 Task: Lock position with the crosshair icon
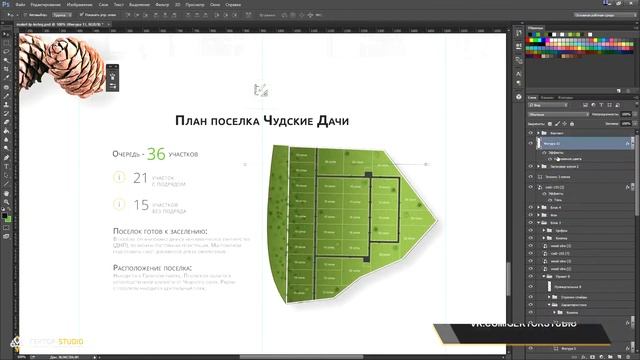(564, 124)
